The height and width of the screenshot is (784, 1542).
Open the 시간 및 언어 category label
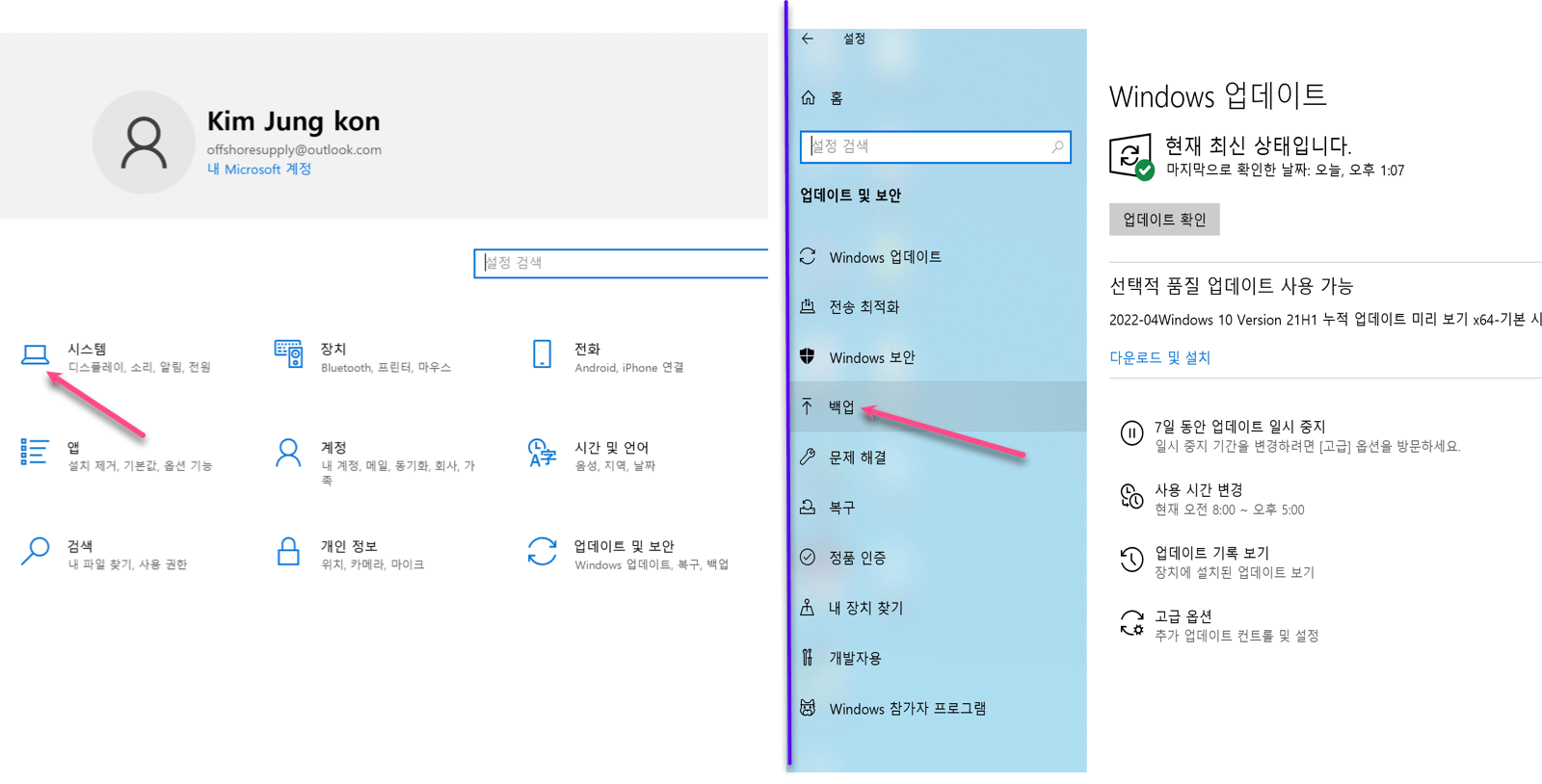coord(612,448)
